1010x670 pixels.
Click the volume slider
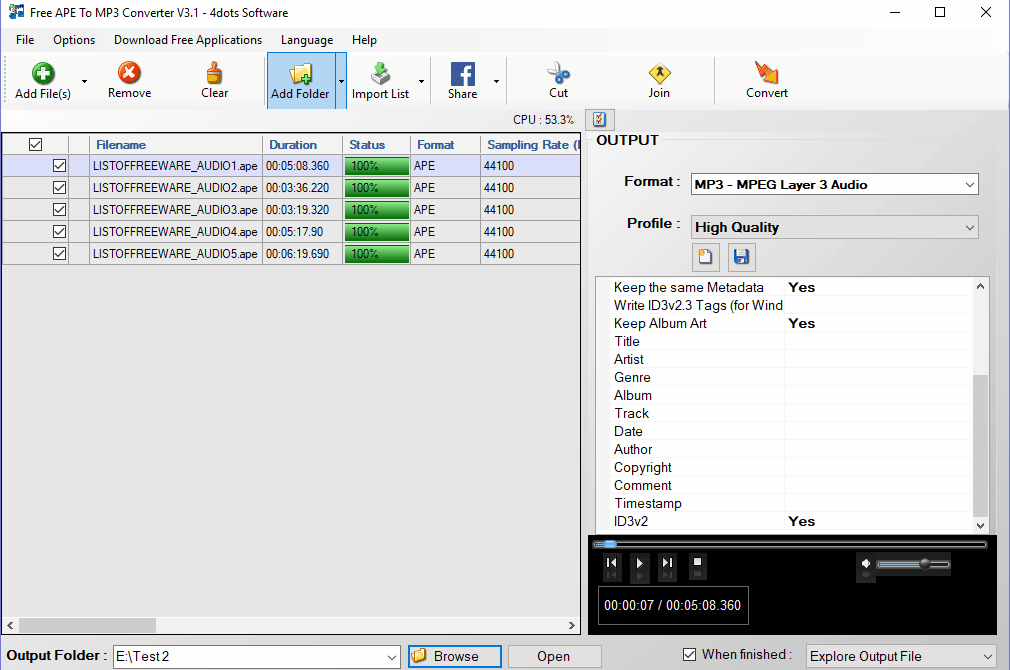[913, 564]
